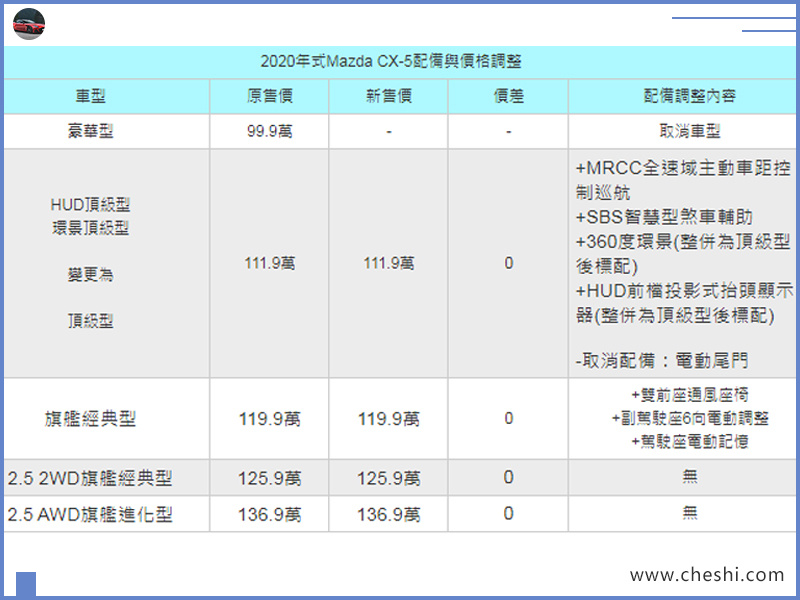Click '+駕駛座電動記憶' feature line
Image resolution: width=800 pixels, height=600 pixels.
point(690,441)
